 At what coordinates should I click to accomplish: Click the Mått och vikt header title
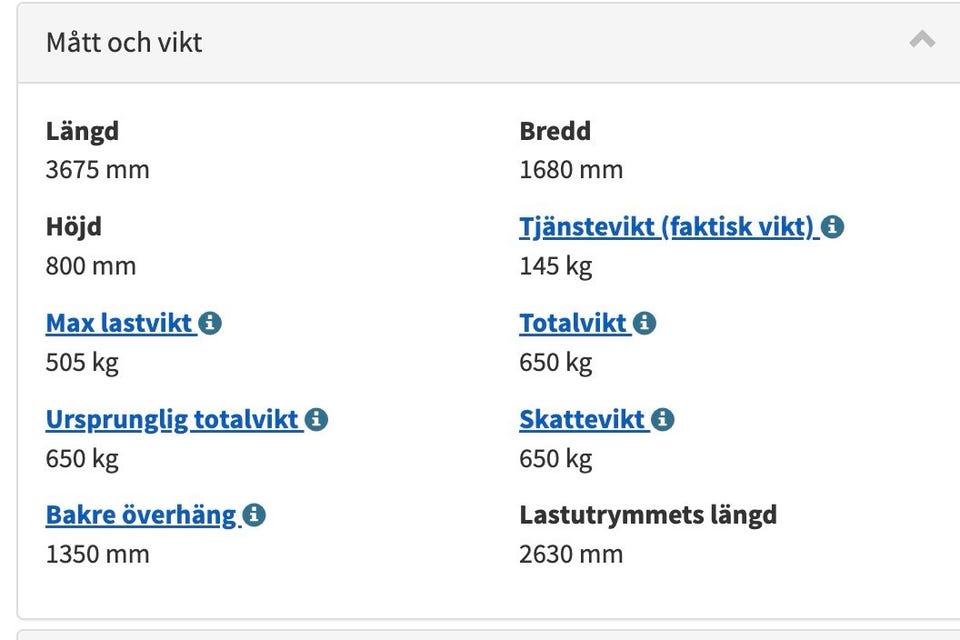pos(124,43)
